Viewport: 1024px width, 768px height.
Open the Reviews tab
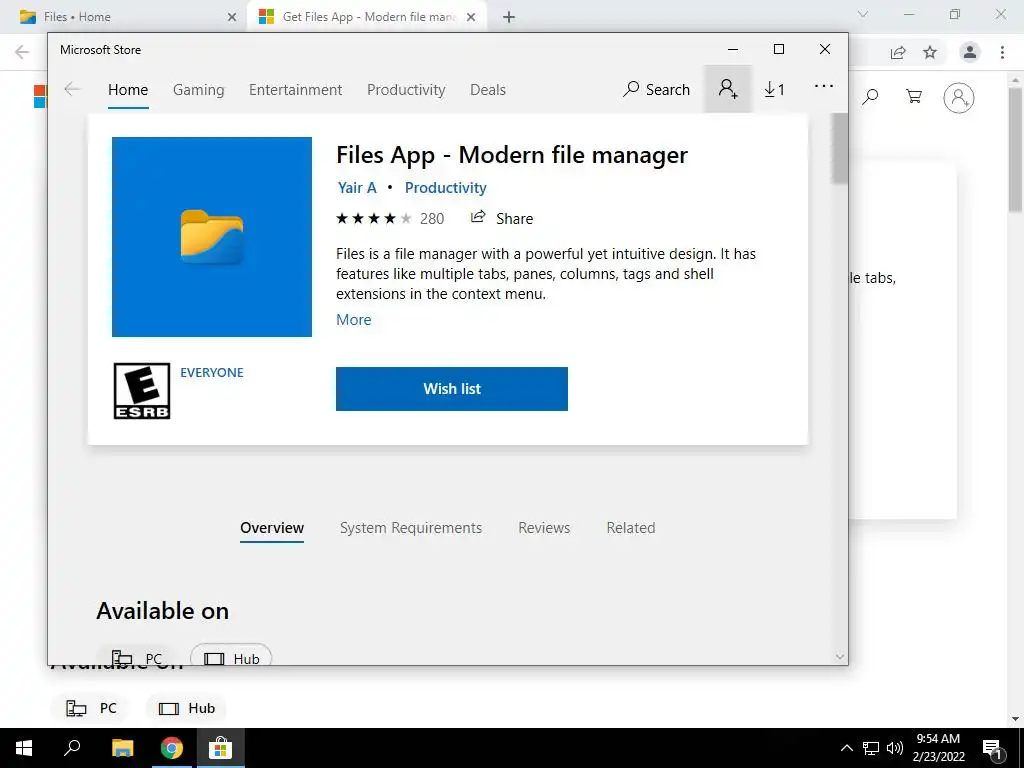544,528
